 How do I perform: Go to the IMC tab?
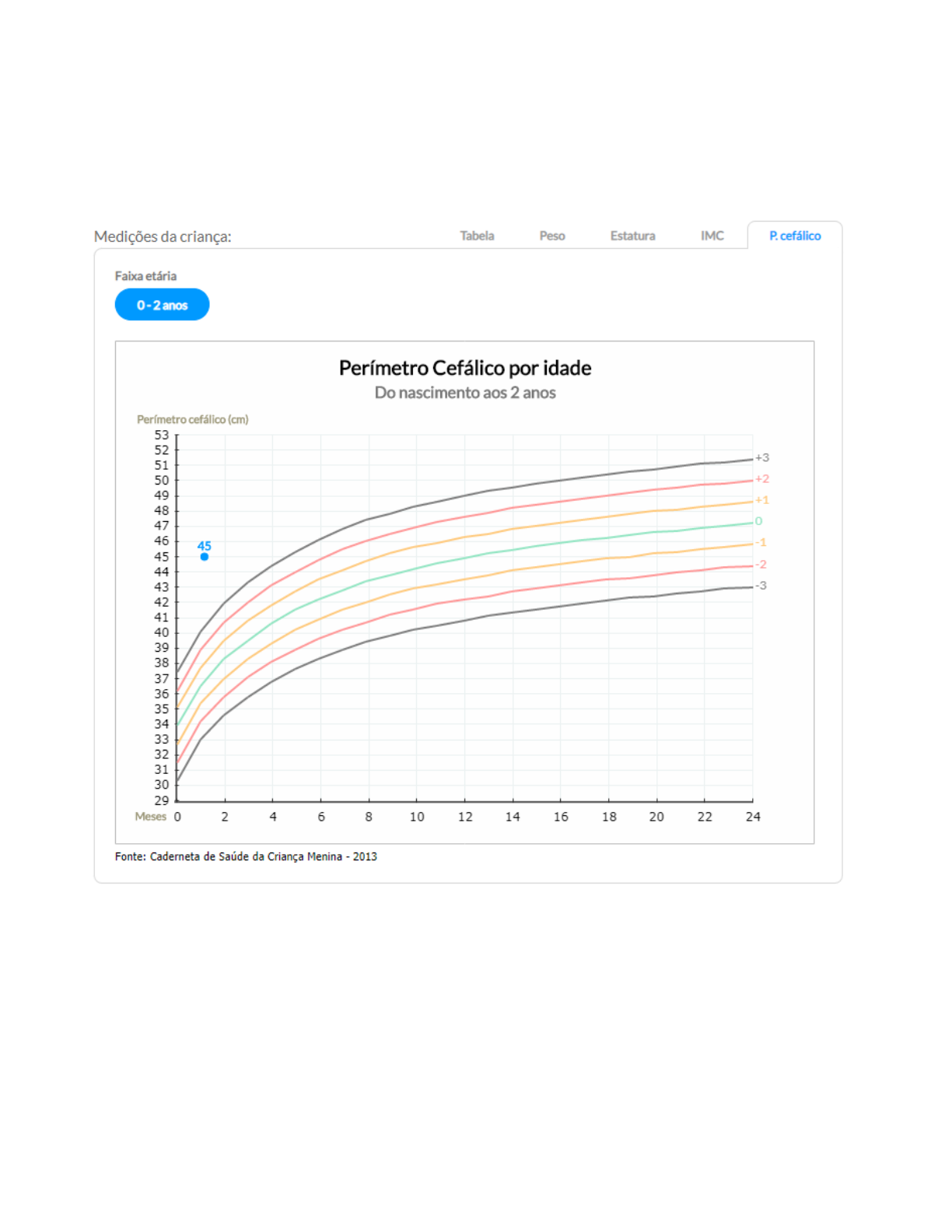tap(712, 236)
